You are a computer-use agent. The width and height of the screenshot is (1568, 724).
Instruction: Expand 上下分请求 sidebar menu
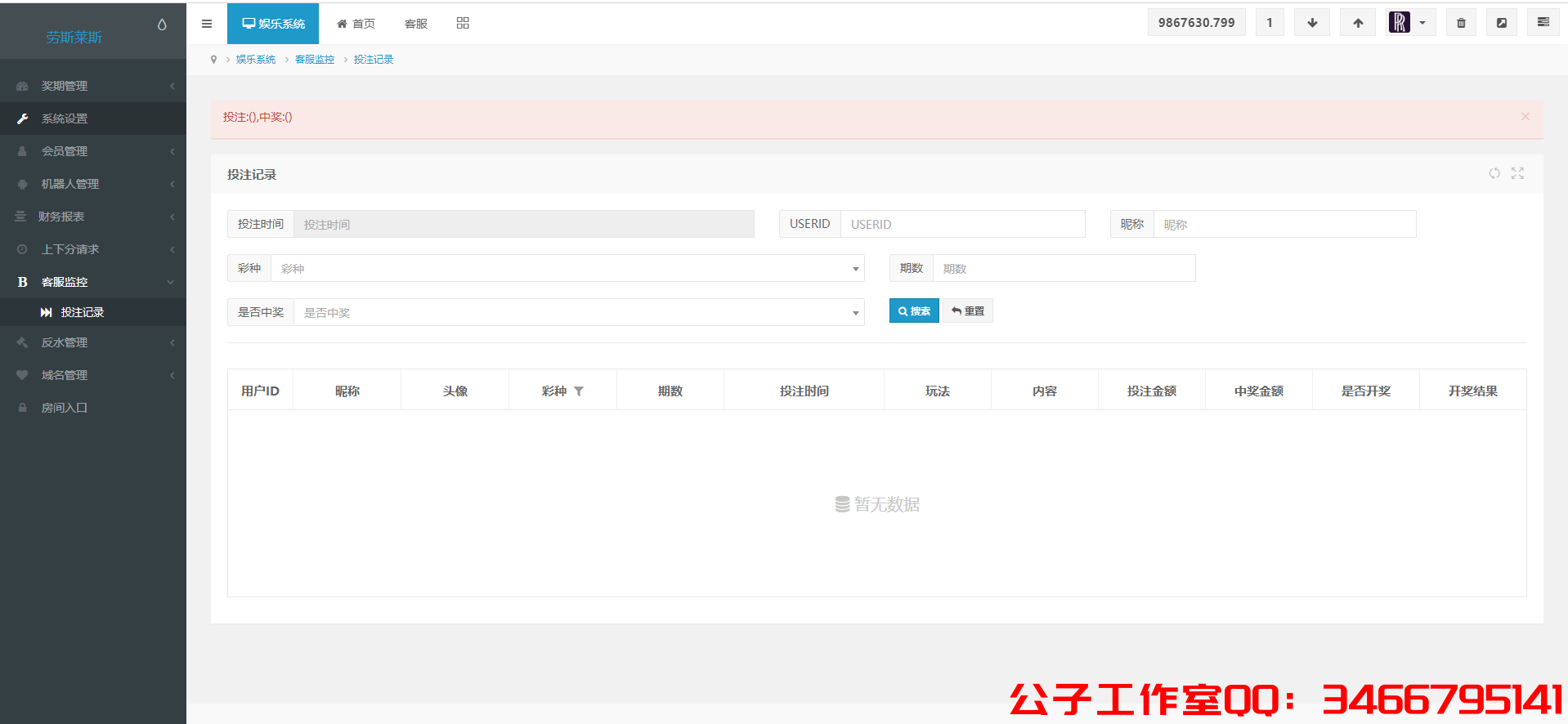click(x=93, y=249)
